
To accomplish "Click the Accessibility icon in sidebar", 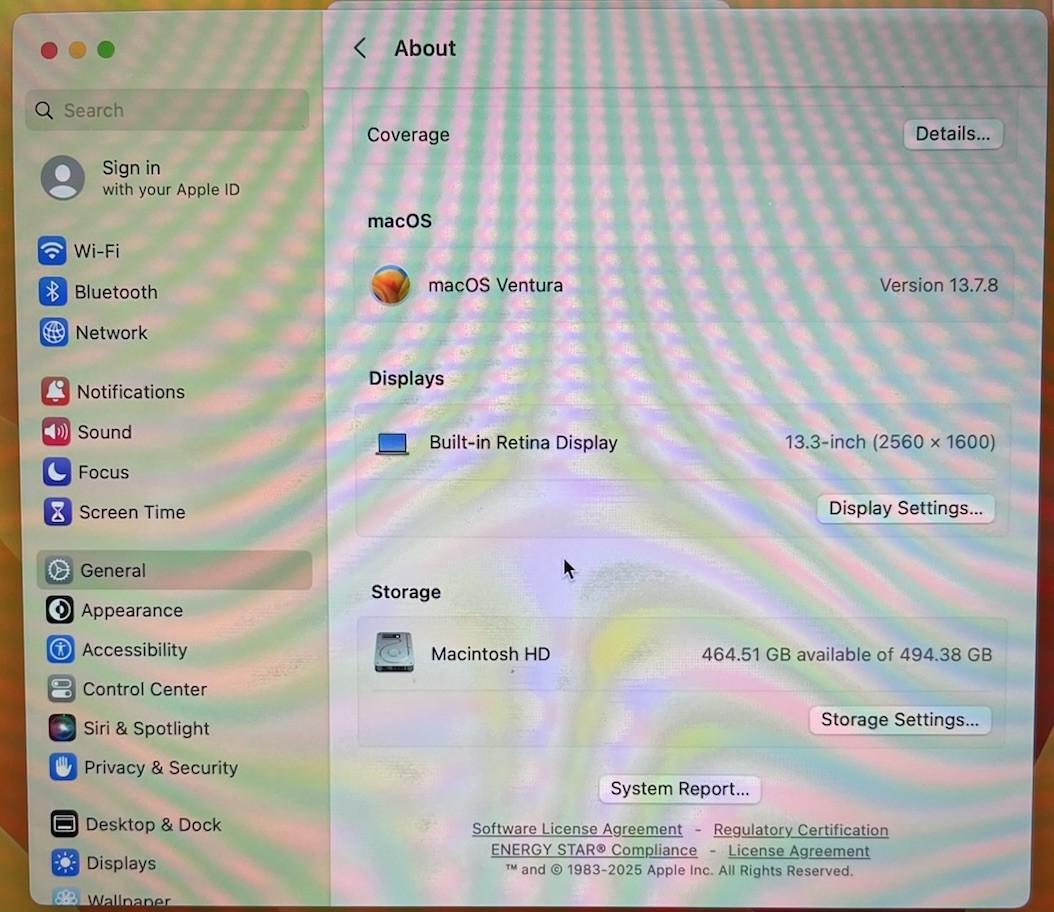I will pyautogui.click(x=60, y=649).
